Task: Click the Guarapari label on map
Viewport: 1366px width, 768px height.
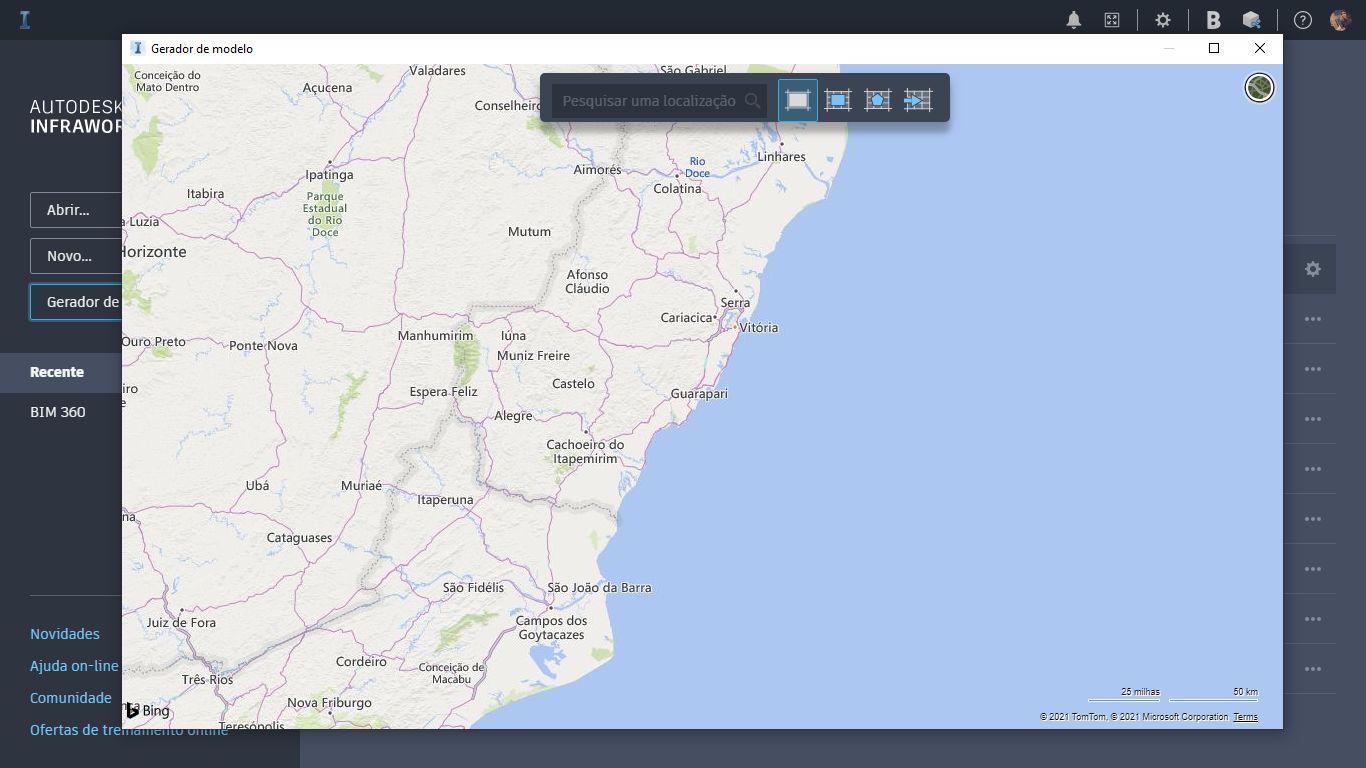Action: pos(699,394)
